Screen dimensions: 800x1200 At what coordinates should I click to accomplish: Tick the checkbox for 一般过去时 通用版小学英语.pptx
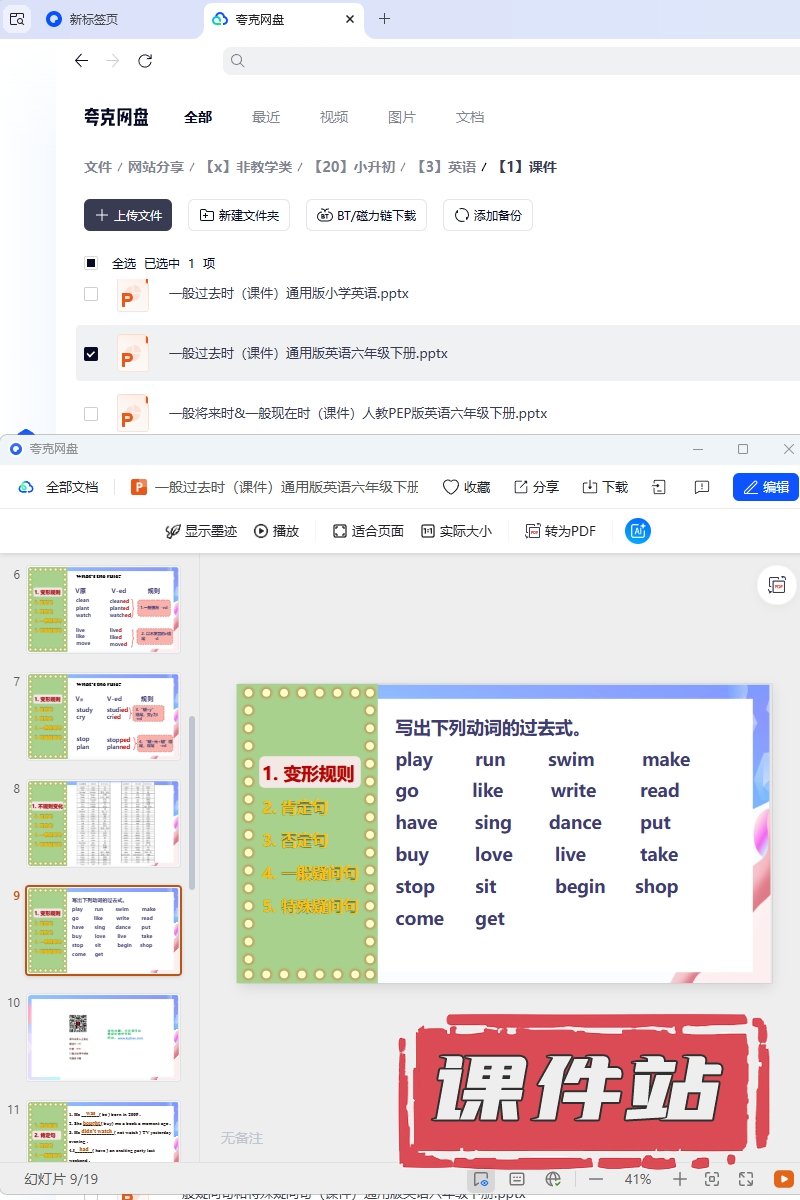click(91, 294)
